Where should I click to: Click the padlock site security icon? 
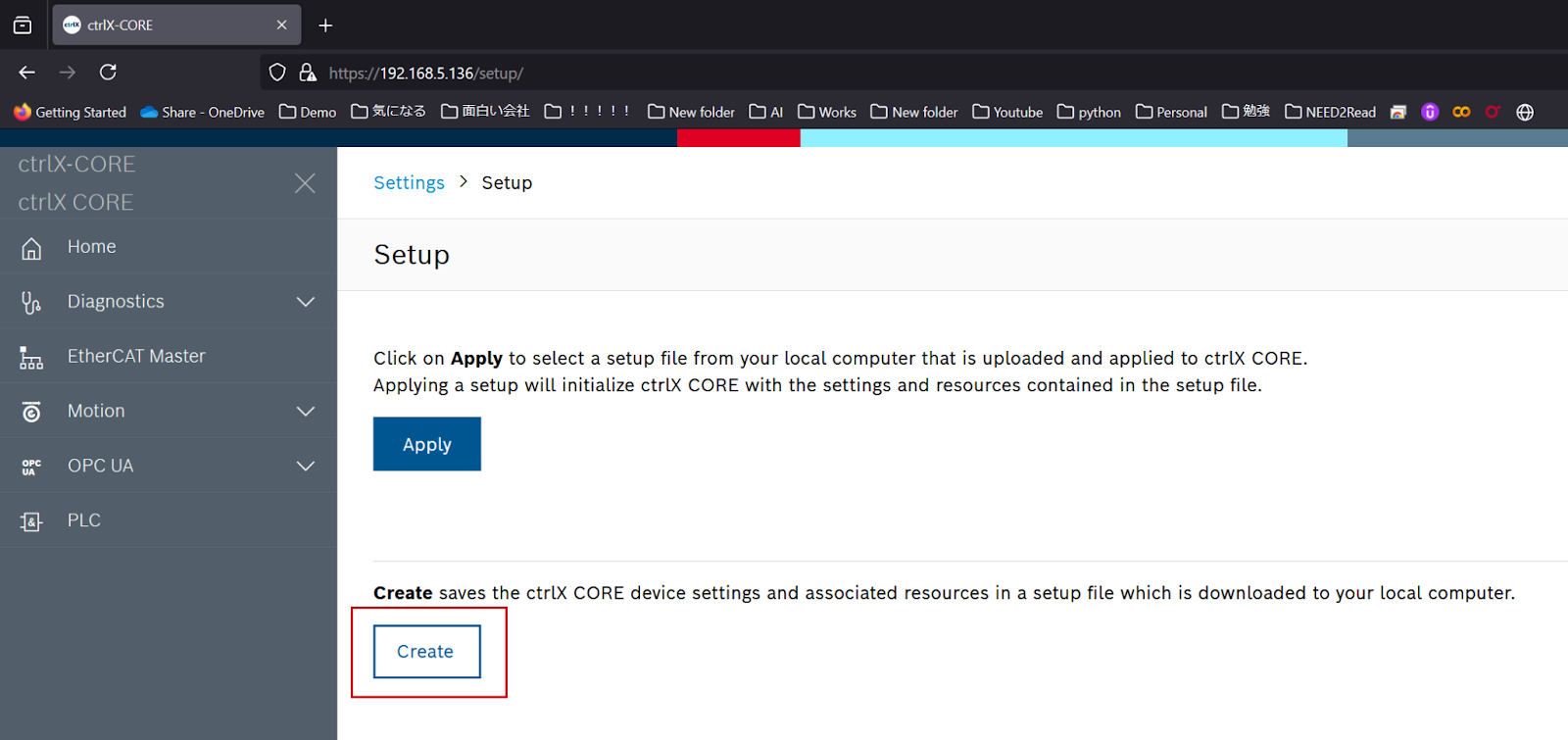click(308, 73)
